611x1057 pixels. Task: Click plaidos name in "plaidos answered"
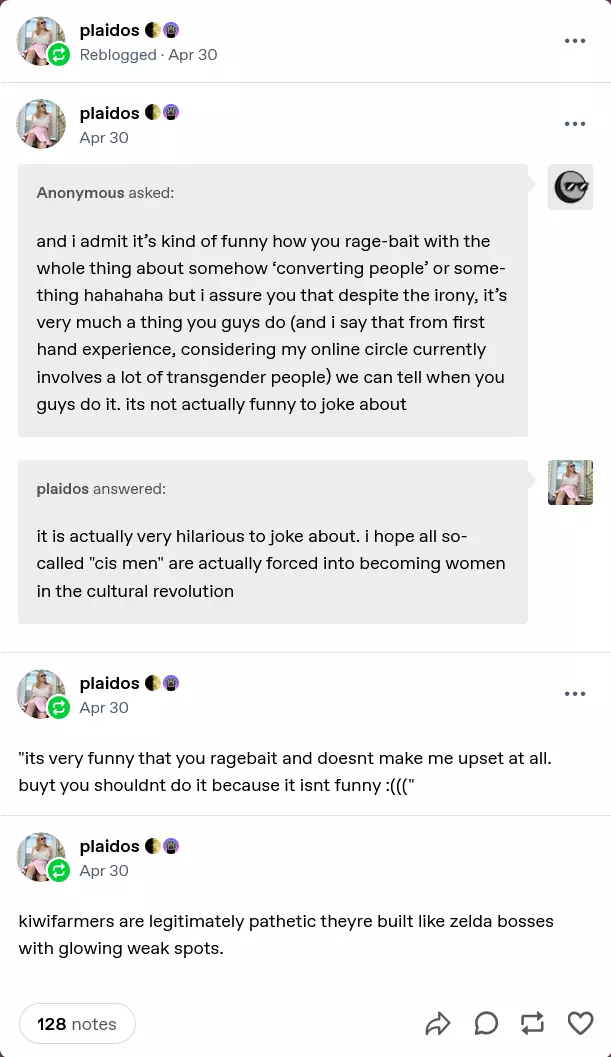(x=62, y=489)
